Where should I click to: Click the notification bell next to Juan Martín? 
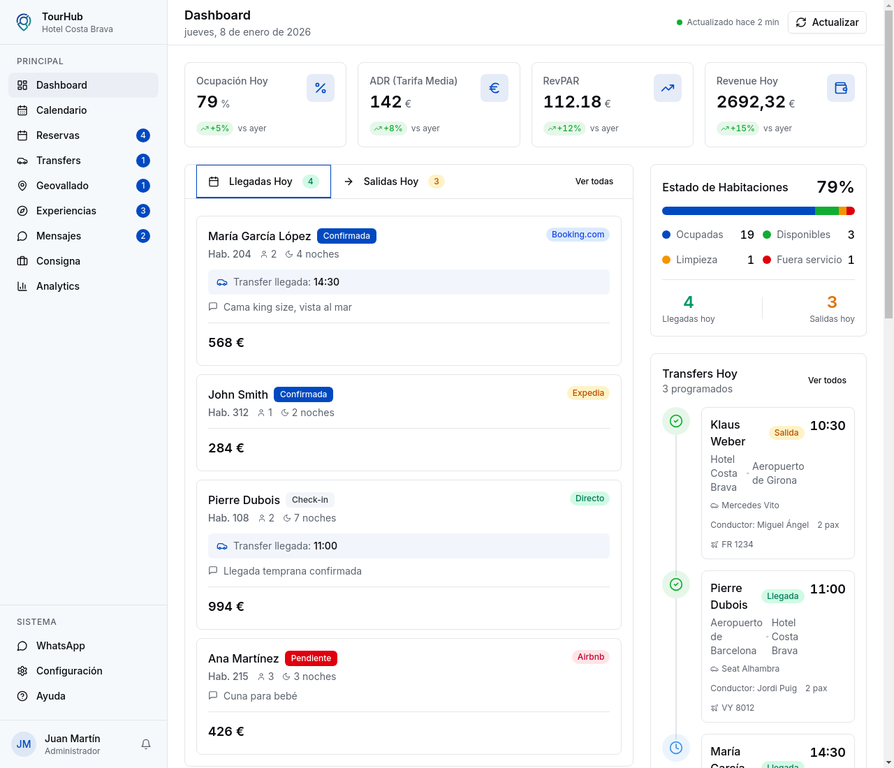coord(146,744)
